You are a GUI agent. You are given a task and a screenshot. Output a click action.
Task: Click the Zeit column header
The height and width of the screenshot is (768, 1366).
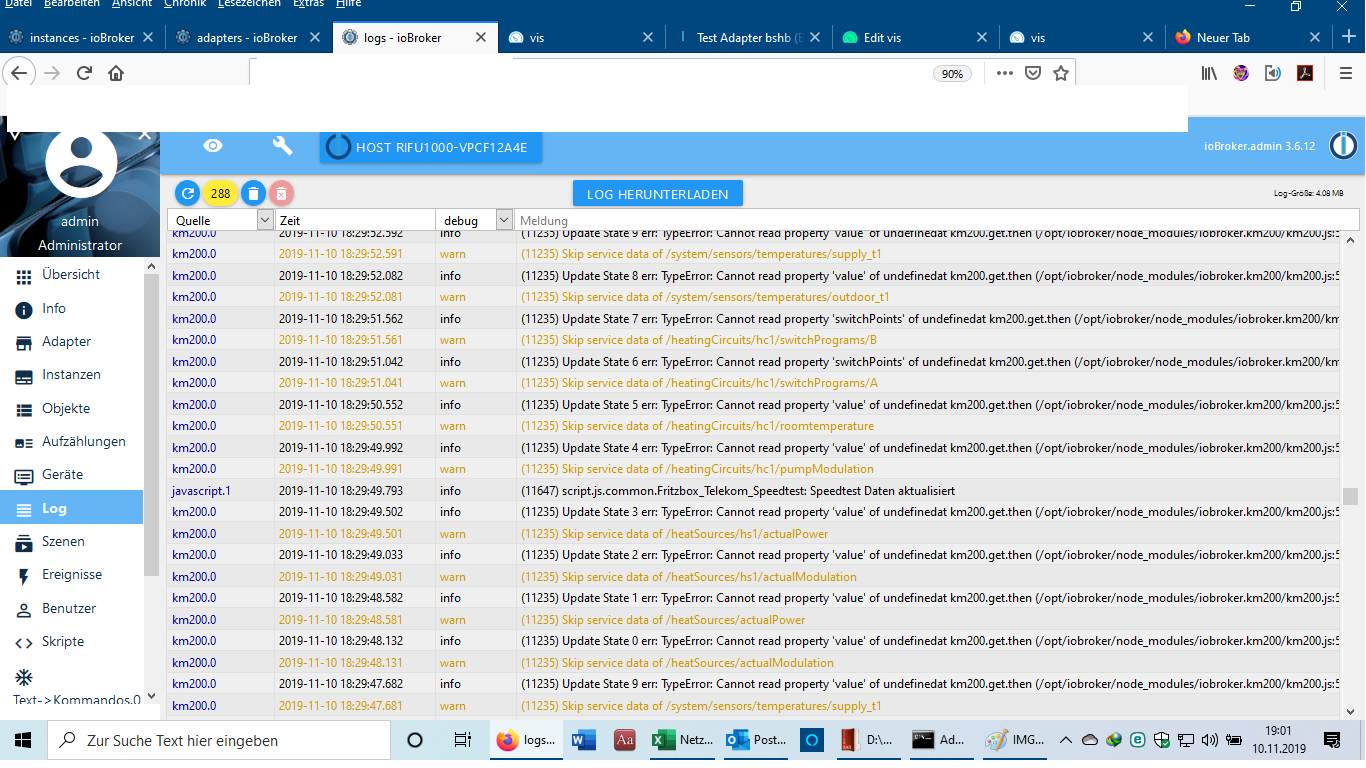pos(288,220)
